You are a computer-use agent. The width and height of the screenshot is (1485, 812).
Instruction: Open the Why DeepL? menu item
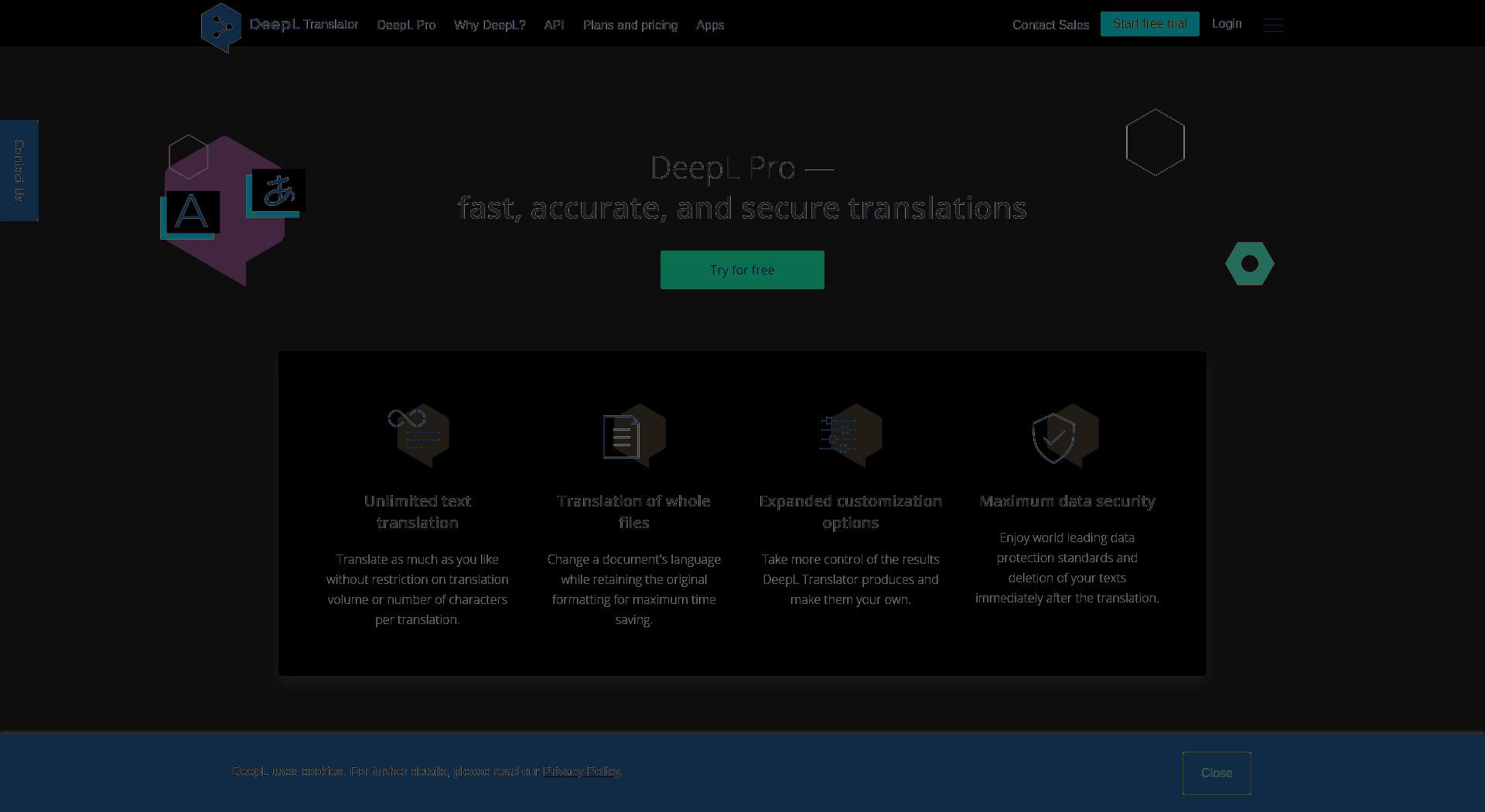[x=490, y=25]
